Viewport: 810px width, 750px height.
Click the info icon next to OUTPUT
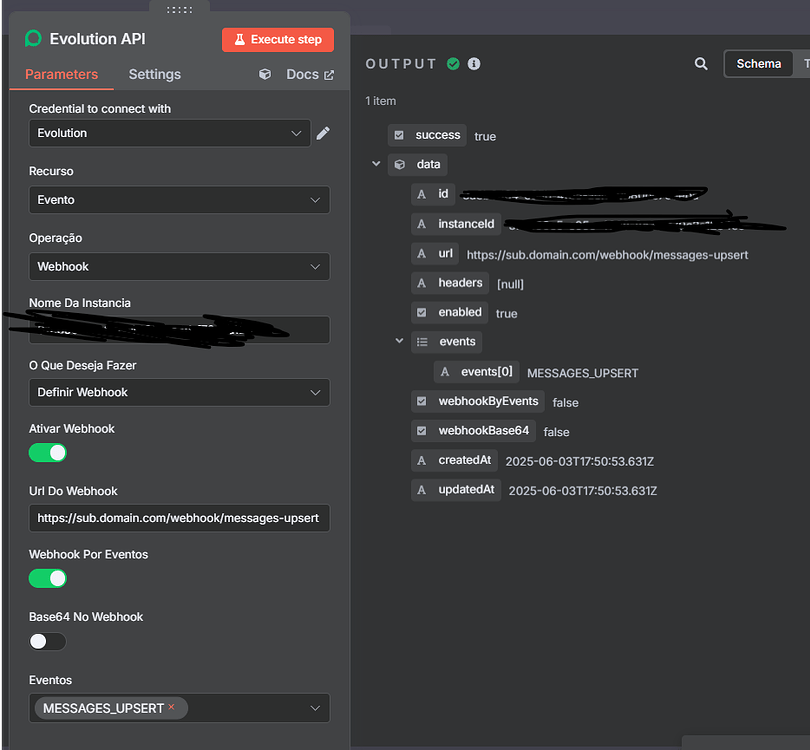[x=473, y=62]
